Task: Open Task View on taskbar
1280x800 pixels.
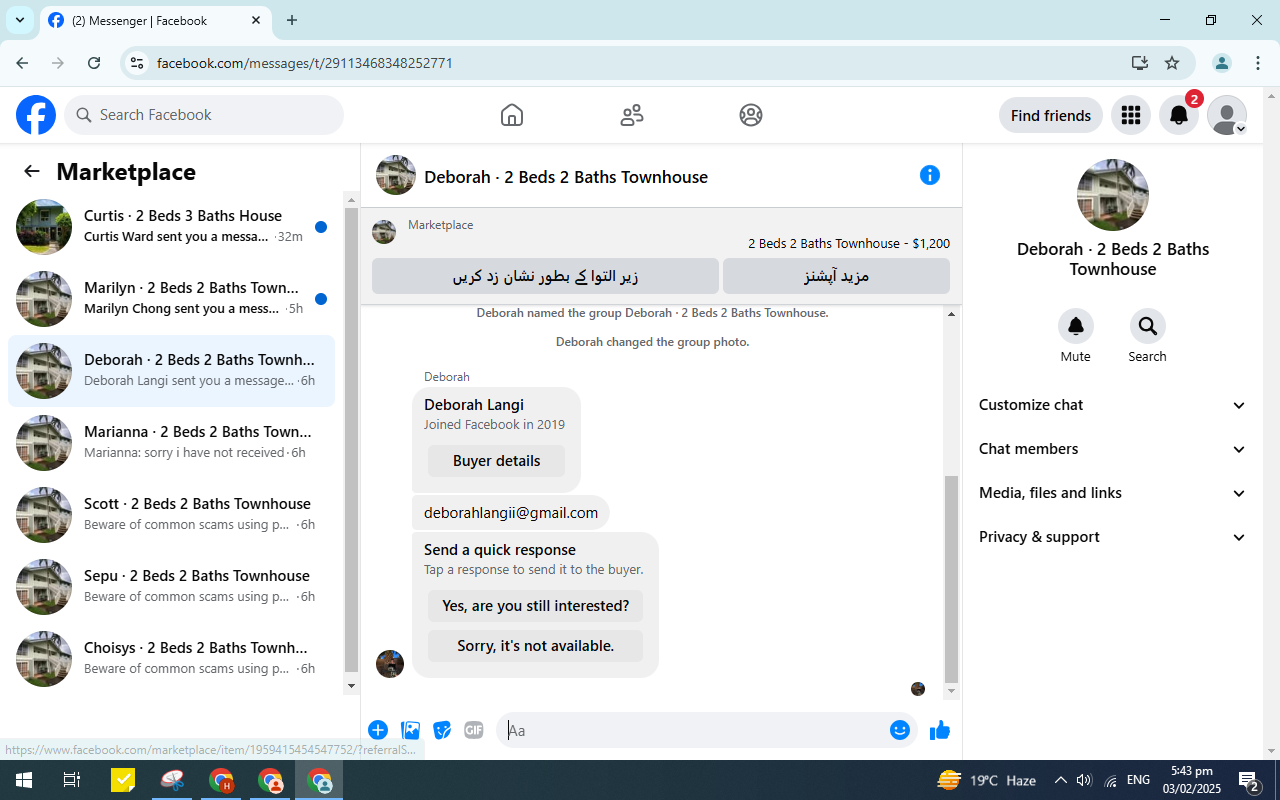Action: click(72, 780)
